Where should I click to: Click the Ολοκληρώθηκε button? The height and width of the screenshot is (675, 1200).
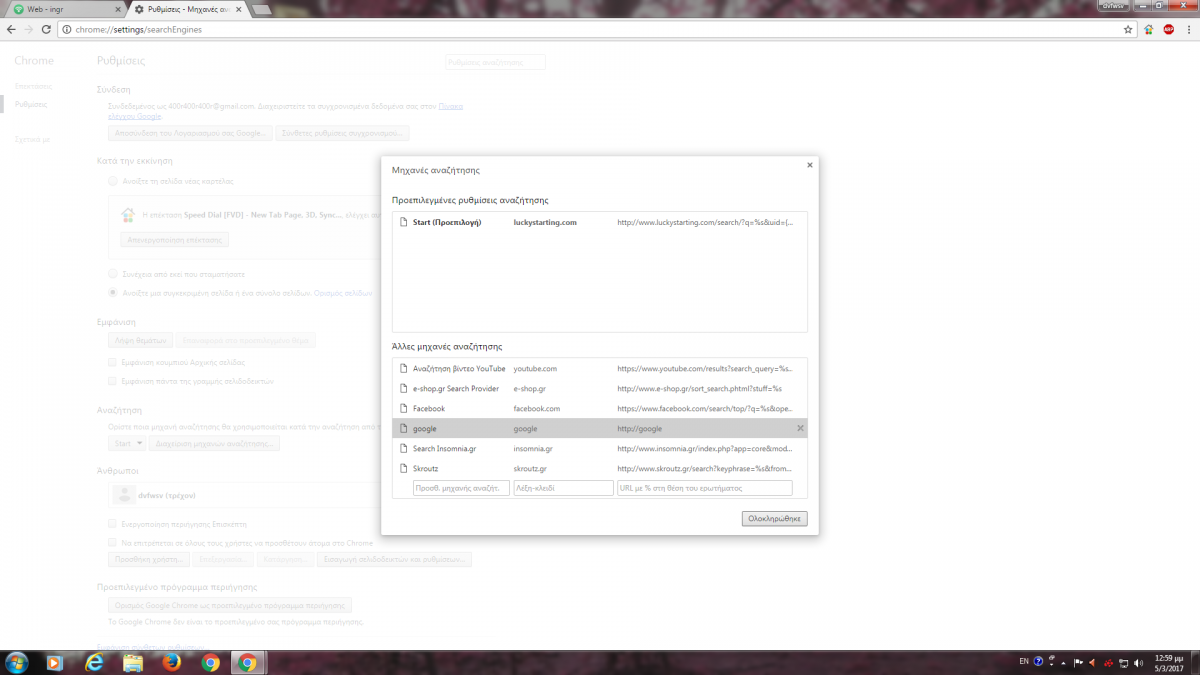tap(775, 519)
